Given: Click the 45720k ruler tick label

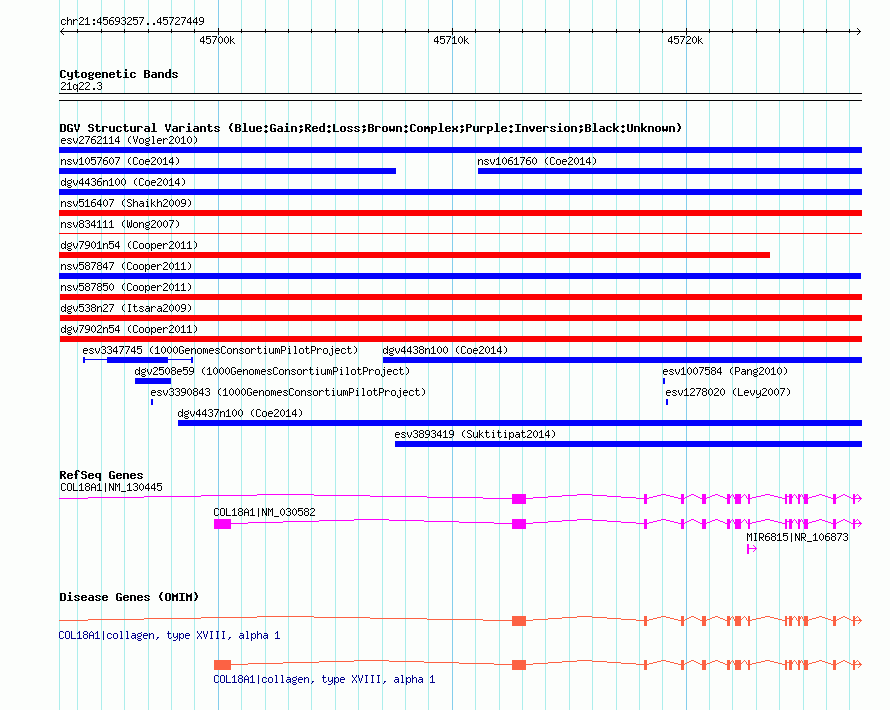Looking at the screenshot, I should click(x=685, y=40).
